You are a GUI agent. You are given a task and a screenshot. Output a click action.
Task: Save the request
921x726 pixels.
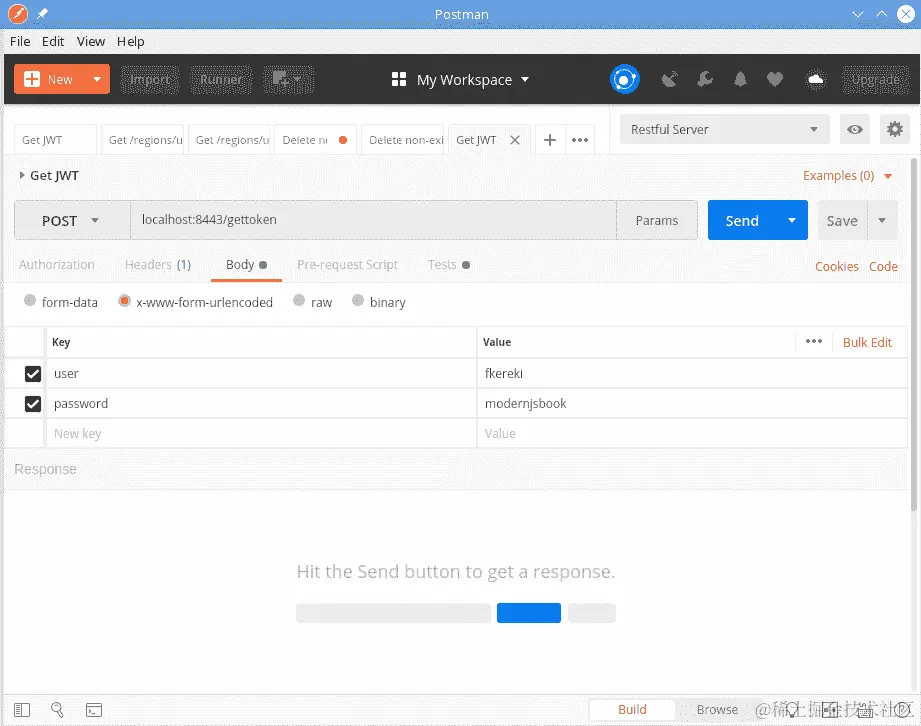tap(842, 220)
